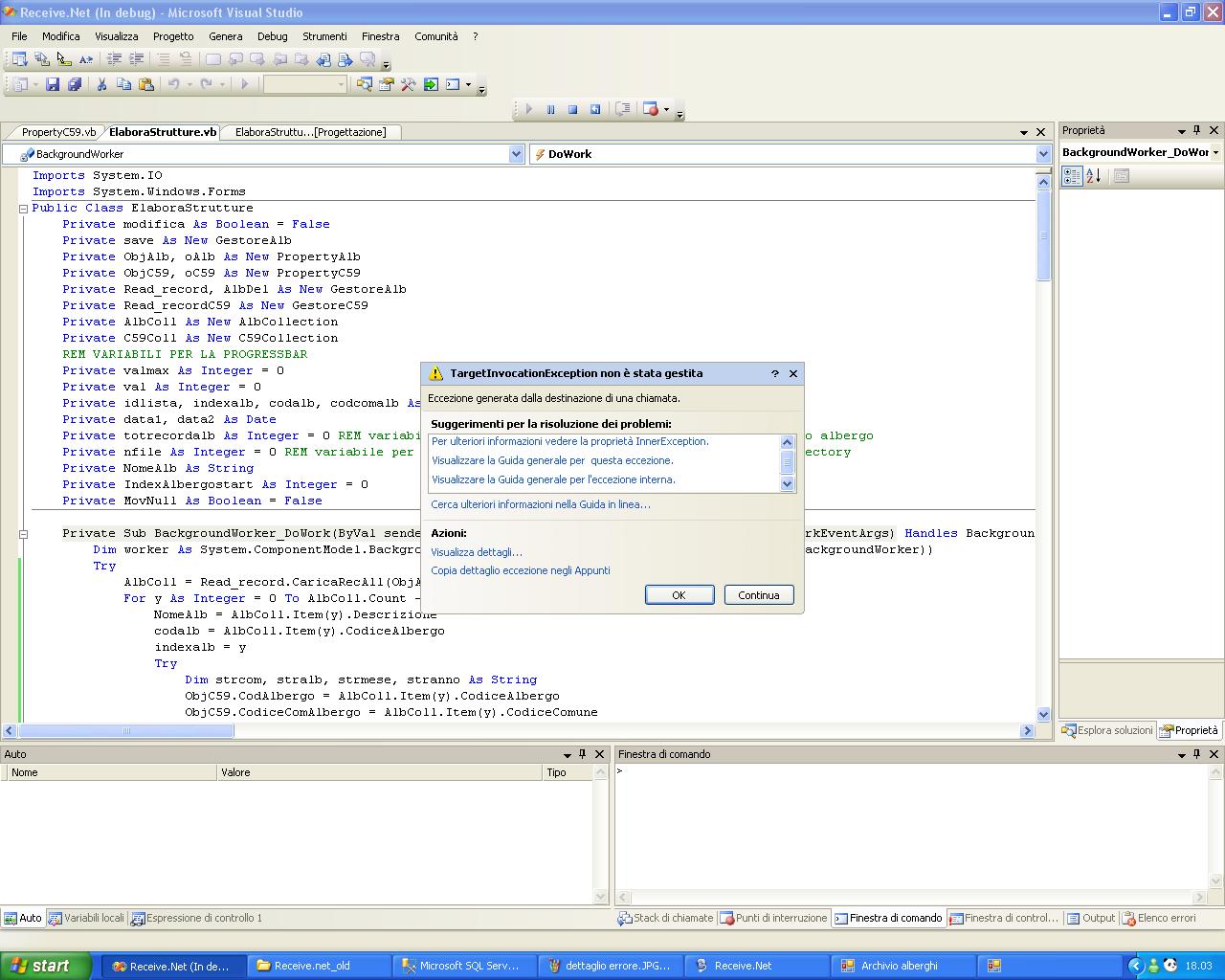The height and width of the screenshot is (980, 1225).
Task: Toggle auto-hide pin on Auto panel
Action: [x=582, y=754]
